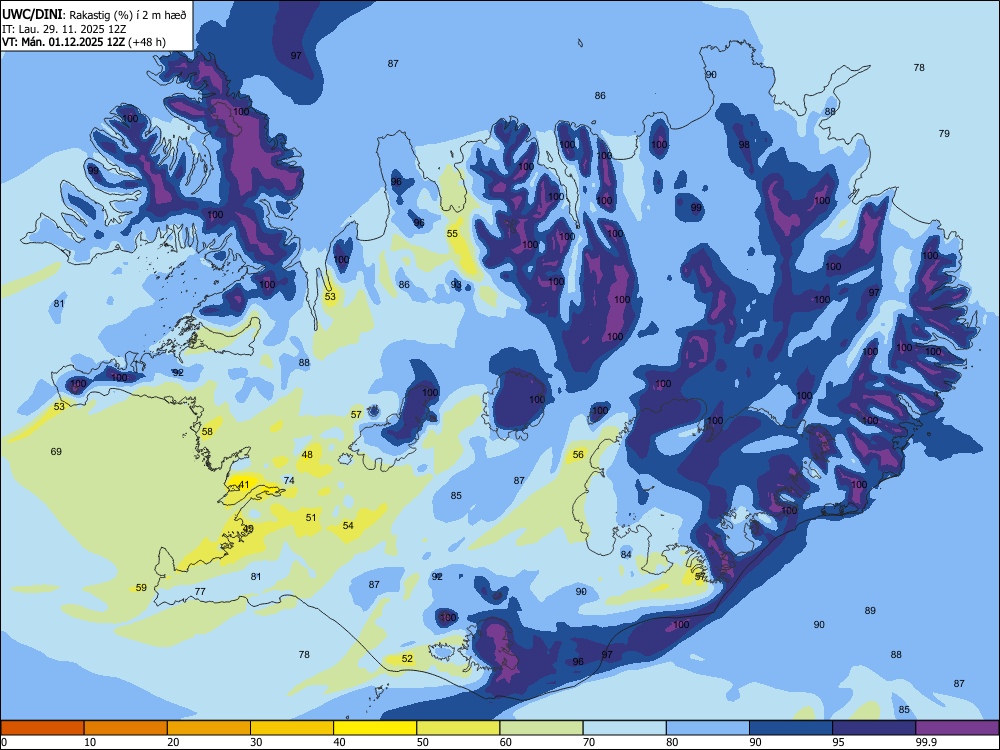Screen dimensions: 1000x750
Task: Click the humidity value '56' on the map
Action: (x=578, y=455)
